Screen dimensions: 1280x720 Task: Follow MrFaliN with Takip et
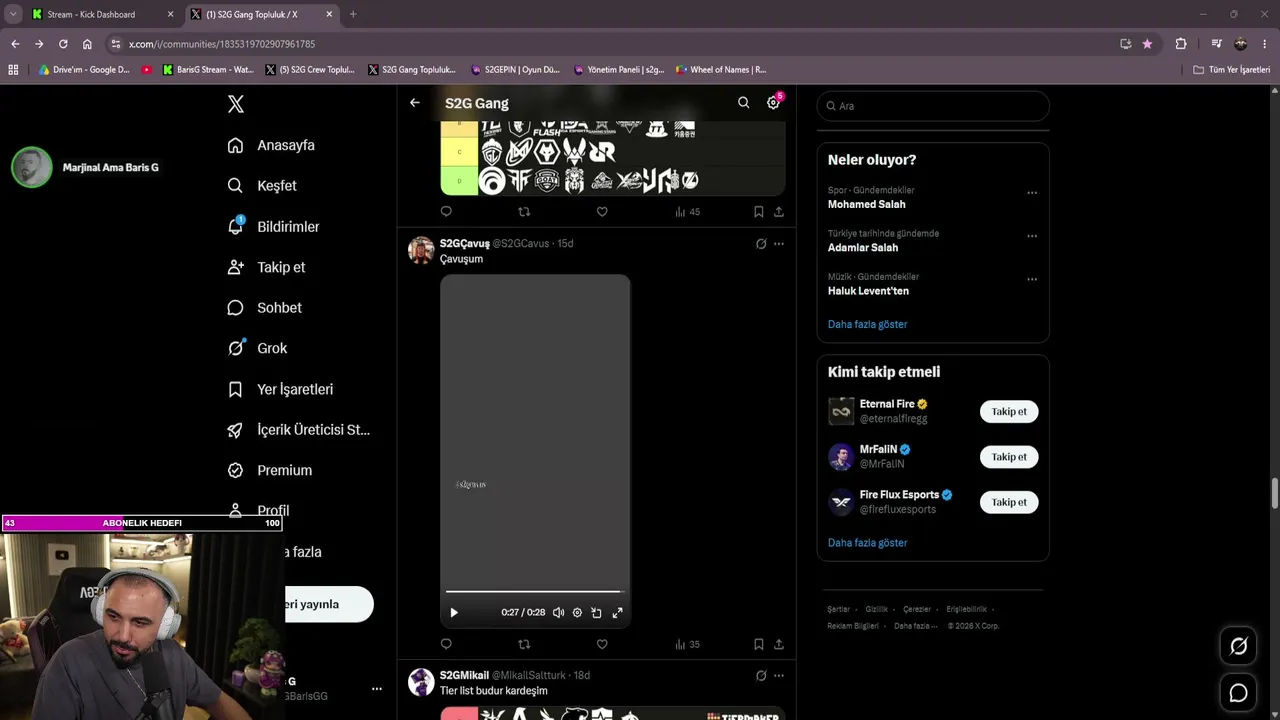[x=1009, y=457]
